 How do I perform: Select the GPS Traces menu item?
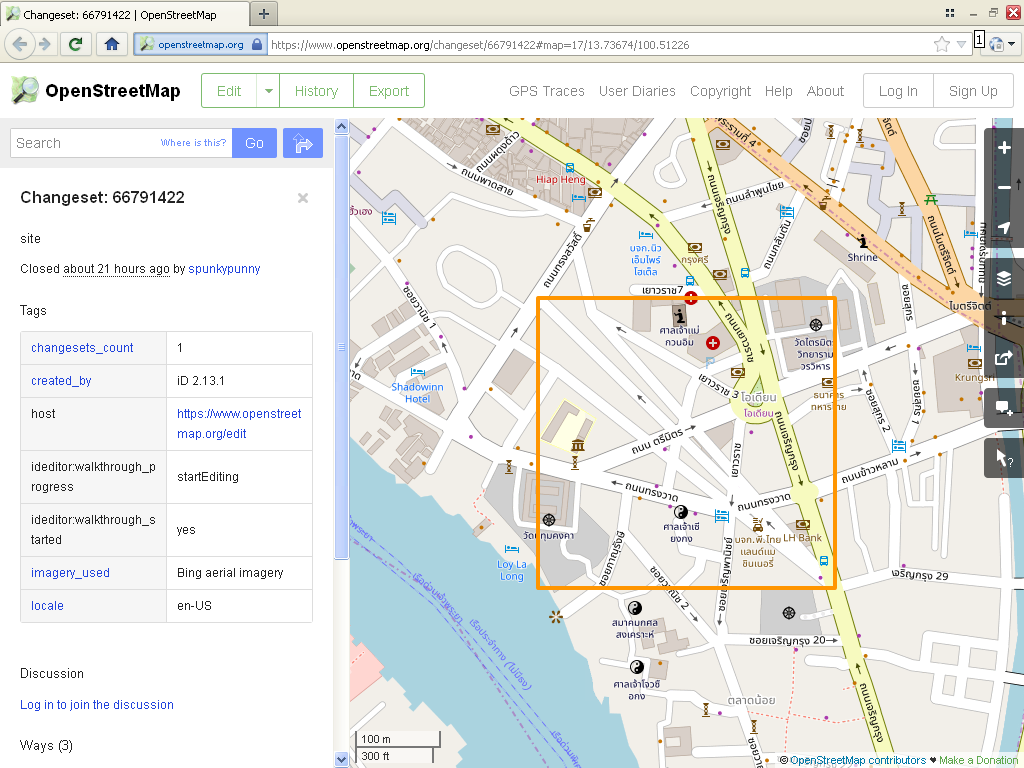546,91
